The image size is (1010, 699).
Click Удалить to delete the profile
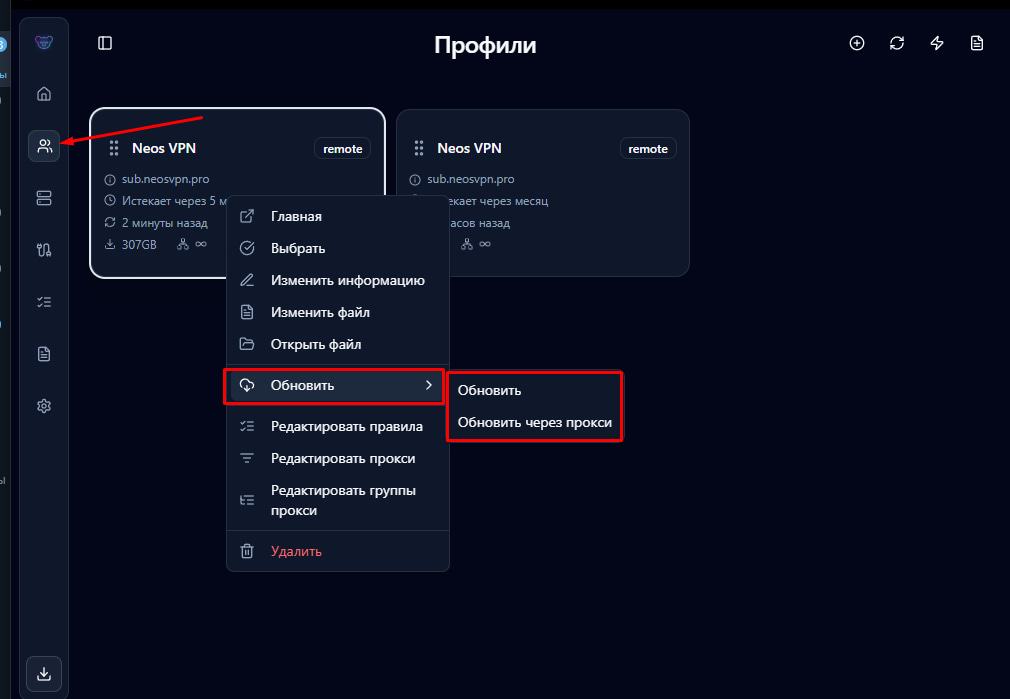tap(295, 551)
